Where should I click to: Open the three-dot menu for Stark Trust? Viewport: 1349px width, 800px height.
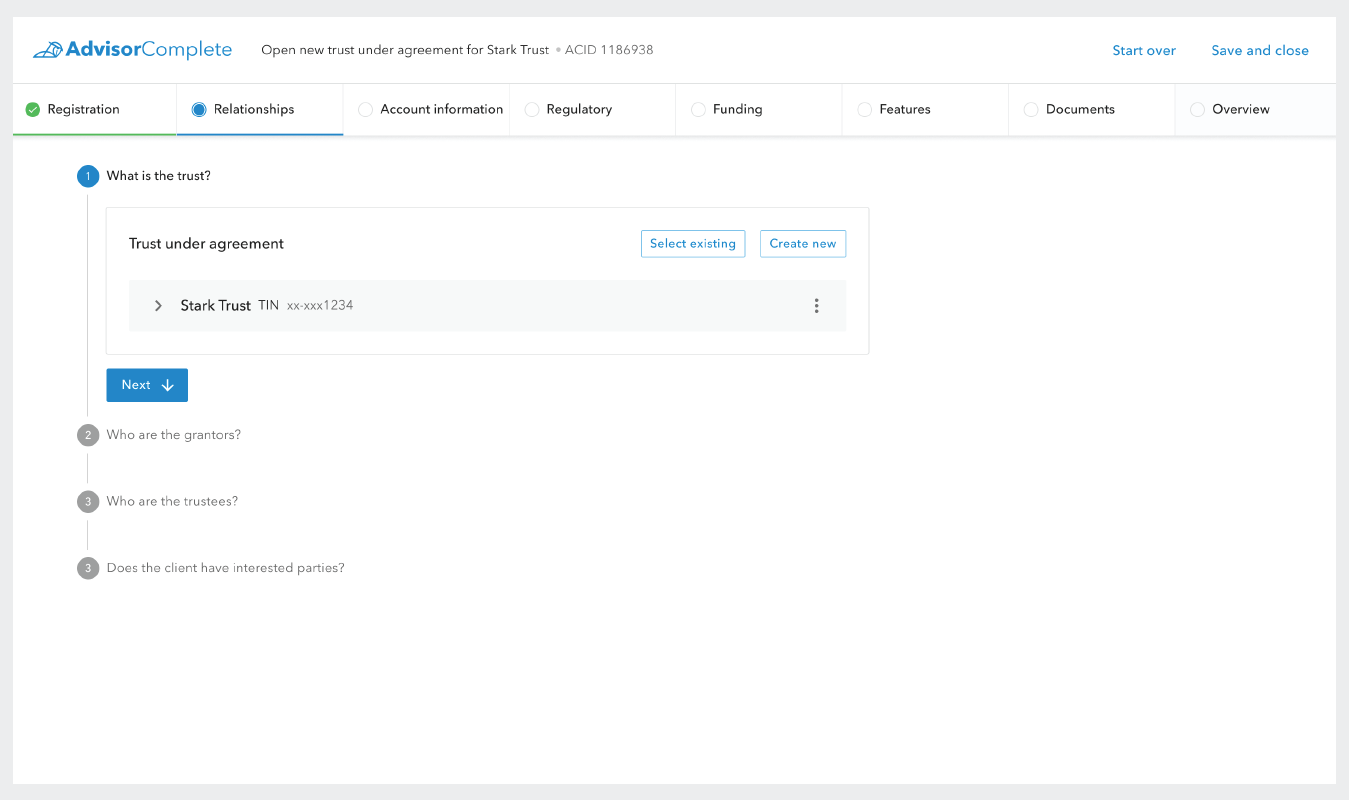click(816, 306)
